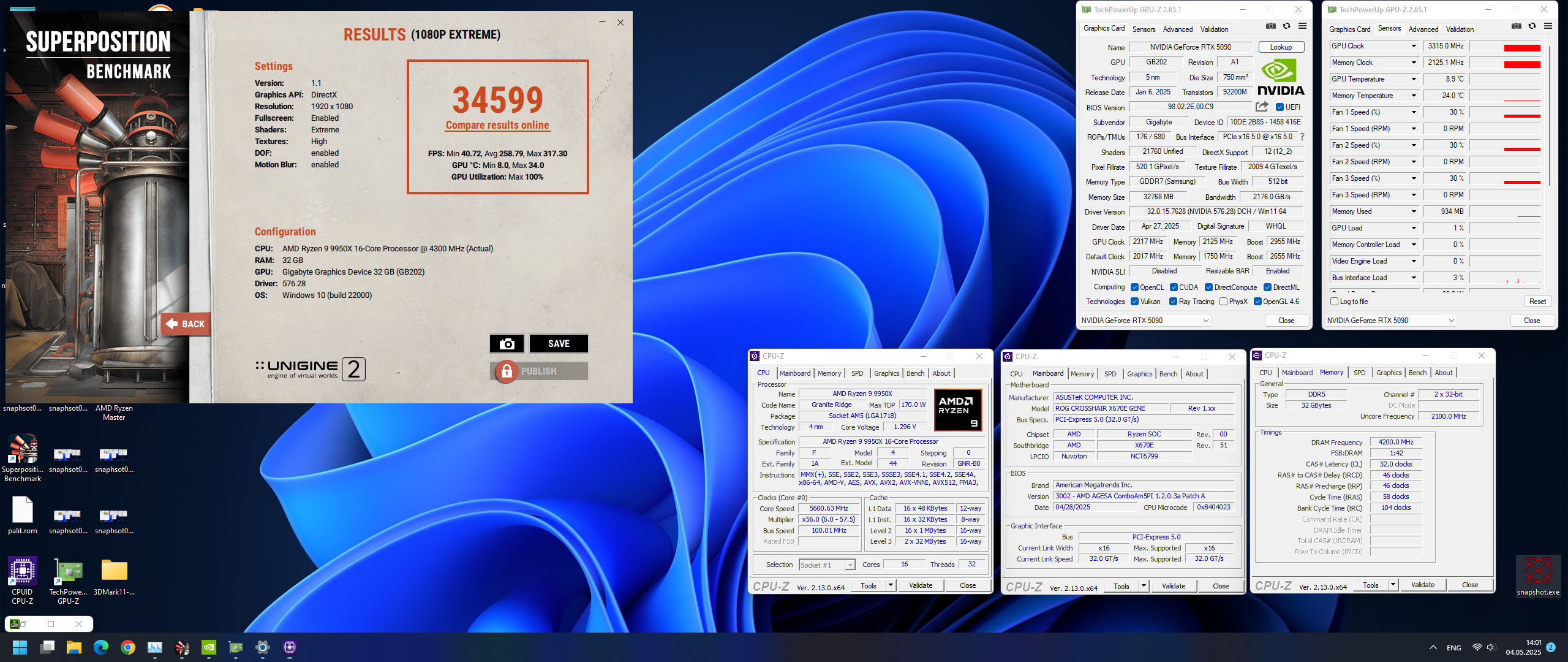Select the palit.rom file on the desktop

[23, 515]
